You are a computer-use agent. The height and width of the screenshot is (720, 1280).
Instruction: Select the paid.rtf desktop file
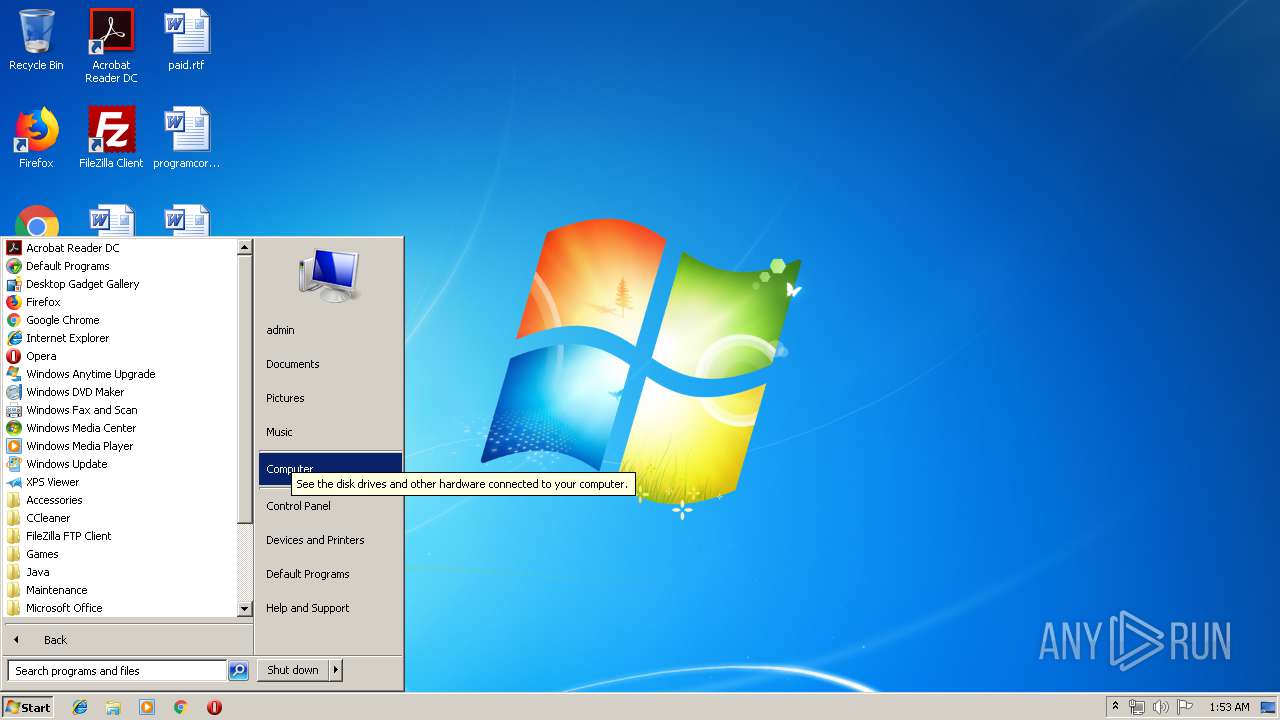coord(186,40)
